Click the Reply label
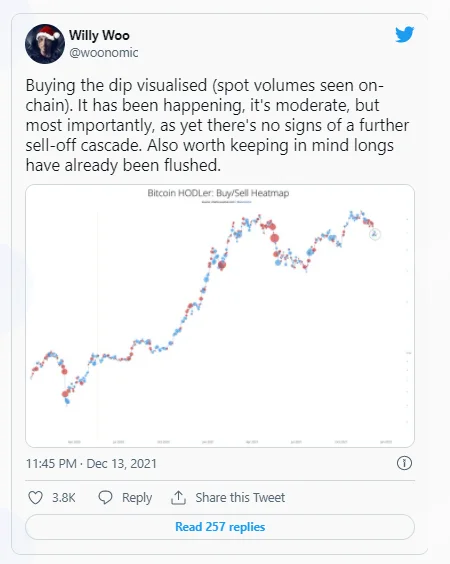Screen dimensions: 450x564 [137, 498]
